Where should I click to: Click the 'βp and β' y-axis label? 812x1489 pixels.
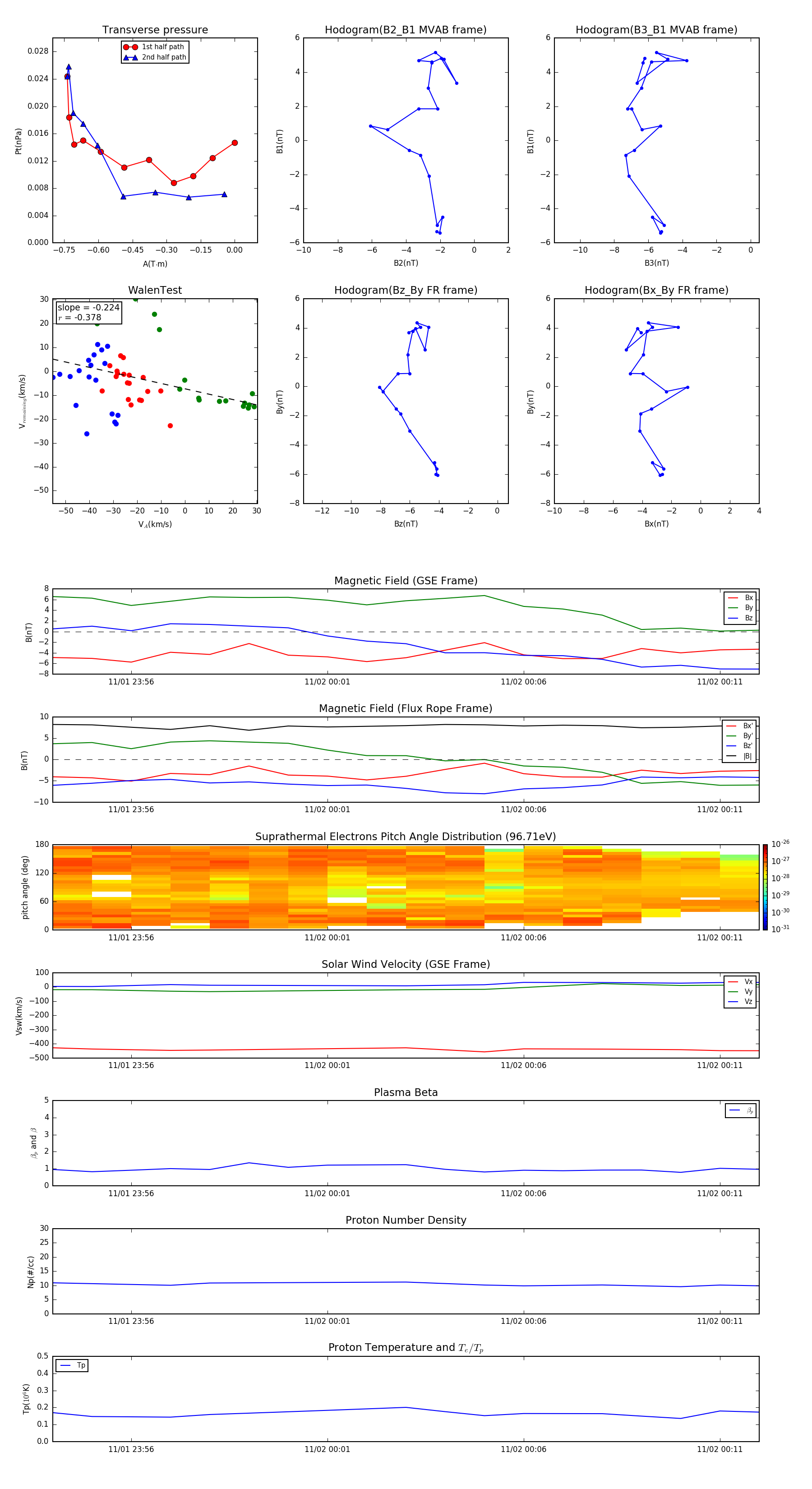point(33,1143)
